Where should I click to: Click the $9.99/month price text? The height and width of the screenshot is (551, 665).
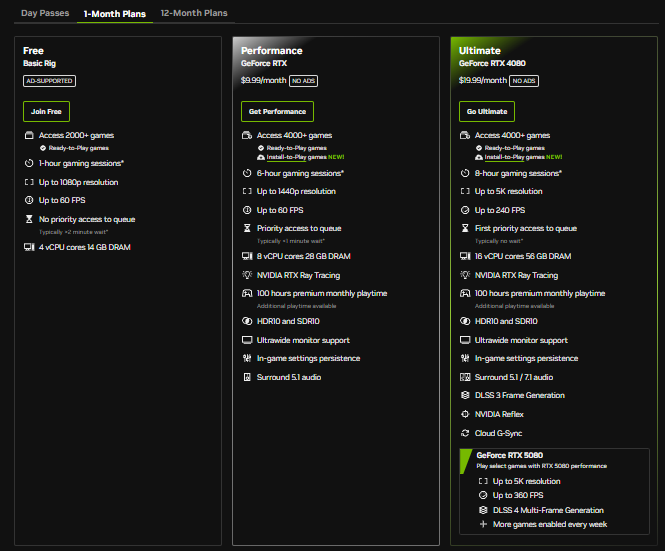point(263,80)
